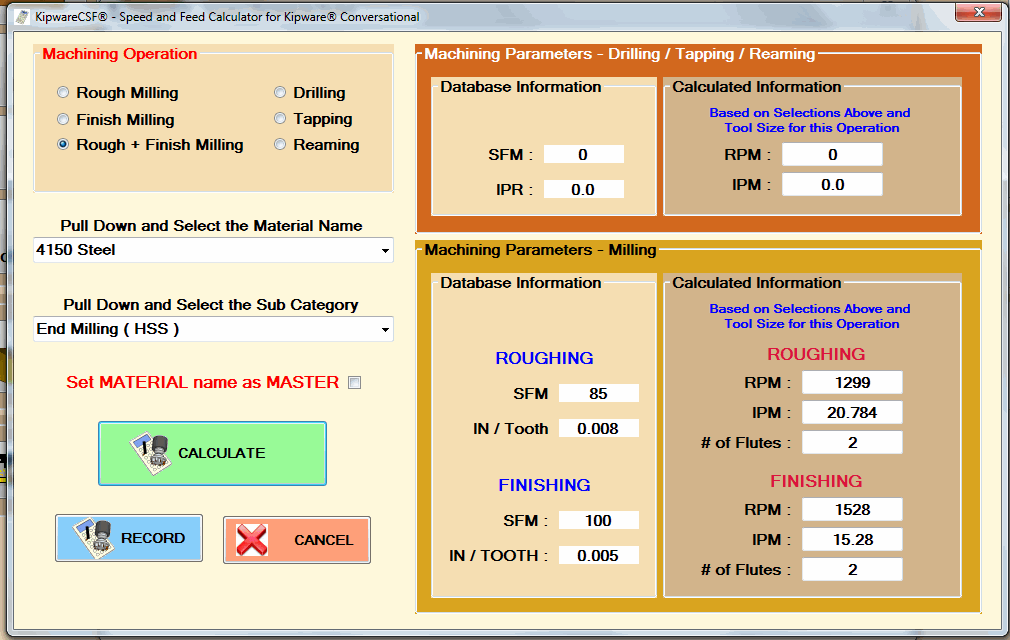Click the Drilling IPR field showing 0.0
Viewport: 1010px width, 640px height.
tap(584, 189)
